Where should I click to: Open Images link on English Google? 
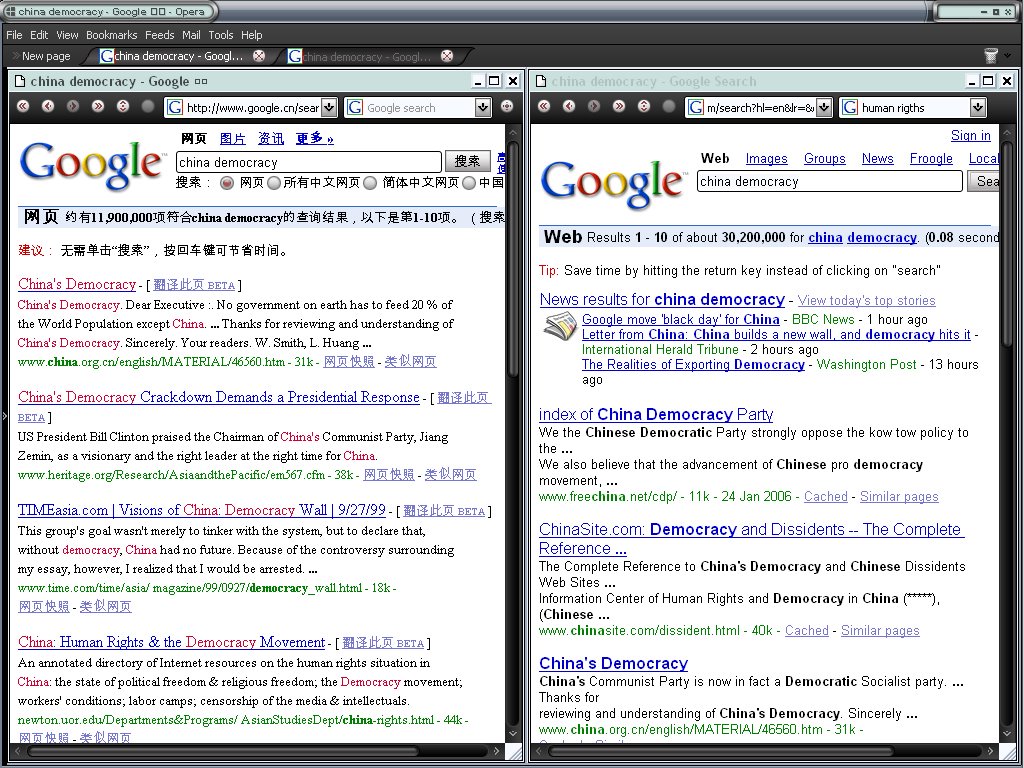[766, 159]
